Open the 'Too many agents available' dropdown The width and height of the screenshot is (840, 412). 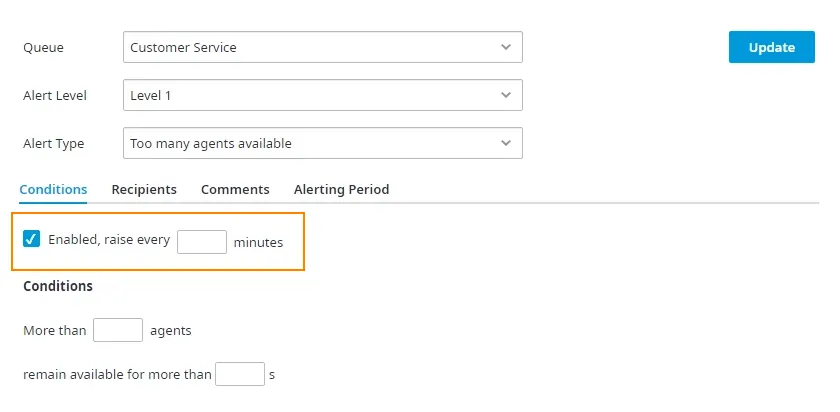point(322,143)
